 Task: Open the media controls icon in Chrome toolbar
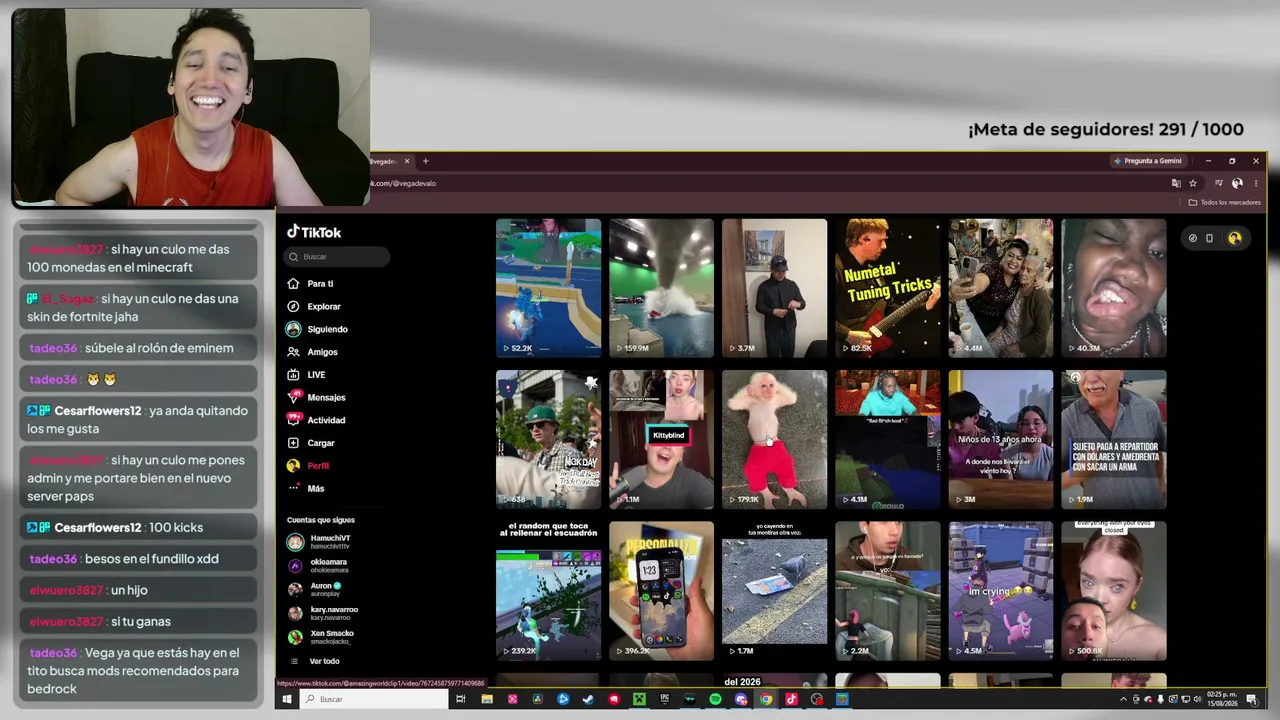click(1218, 183)
